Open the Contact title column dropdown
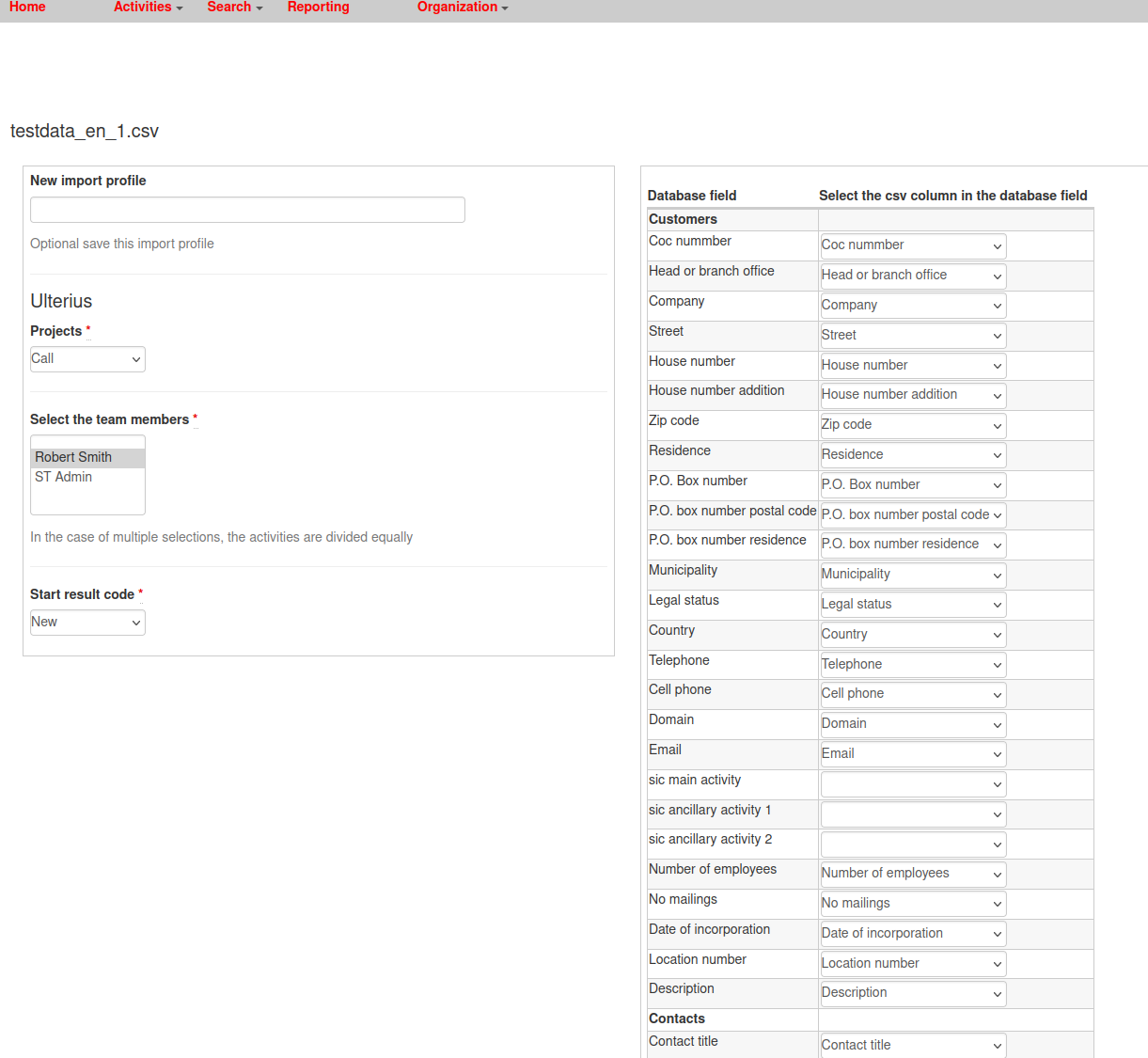This screenshot has height=1058, width=1148. (912, 1045)
